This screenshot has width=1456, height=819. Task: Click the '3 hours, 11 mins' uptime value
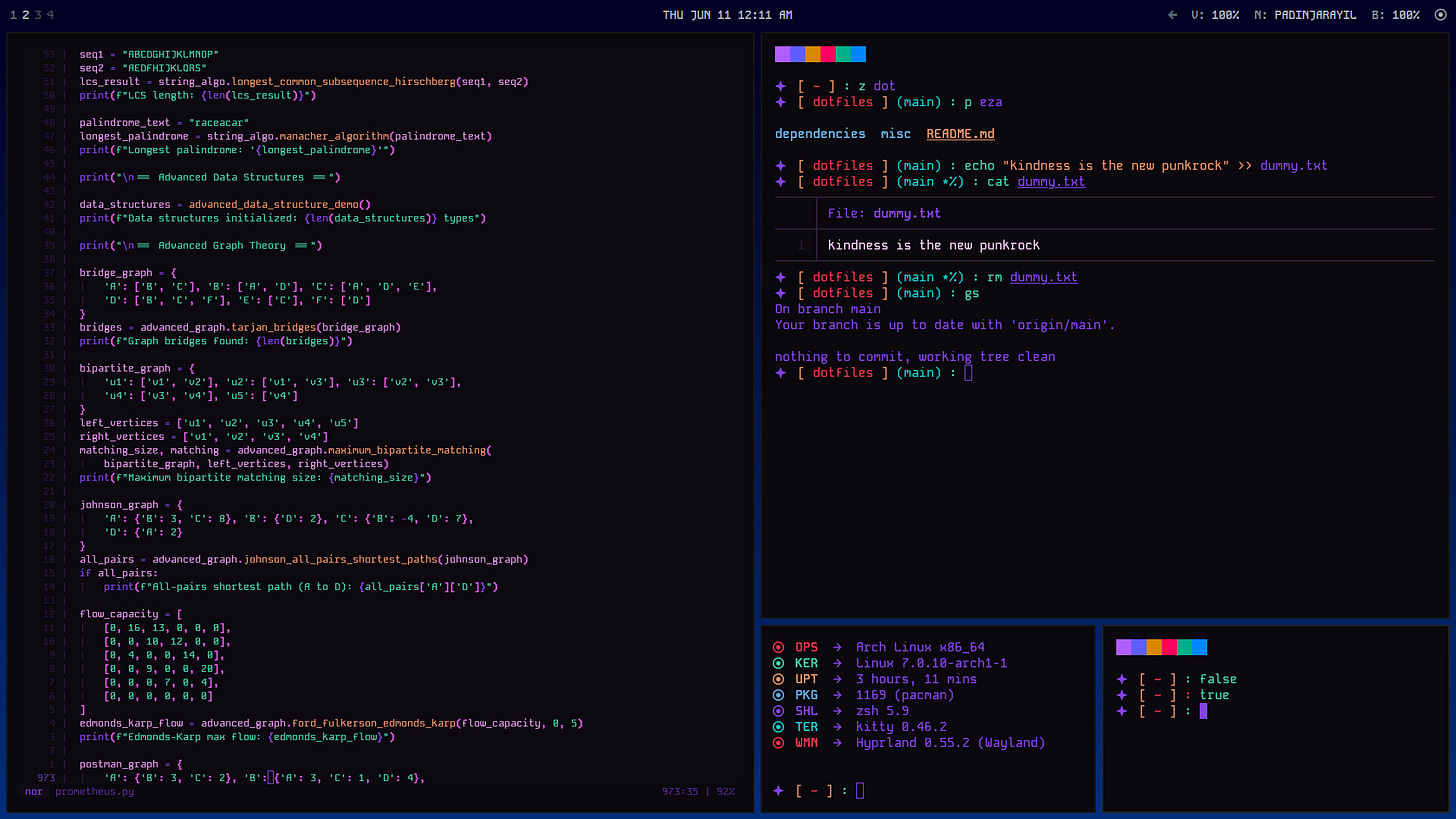tap(916, 679)
